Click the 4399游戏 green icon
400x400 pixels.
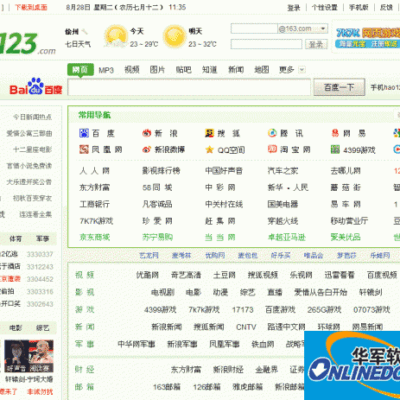[x=335, y=149]
